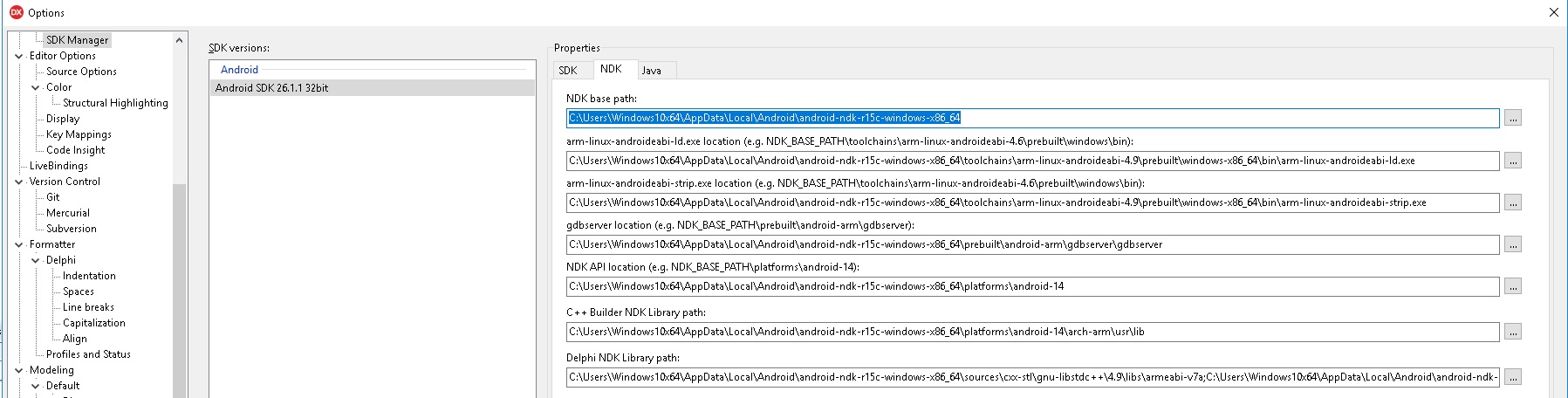
Task: Select Android SDK 26.1.1 32bit entry
Action: click(x=373, y=88)
